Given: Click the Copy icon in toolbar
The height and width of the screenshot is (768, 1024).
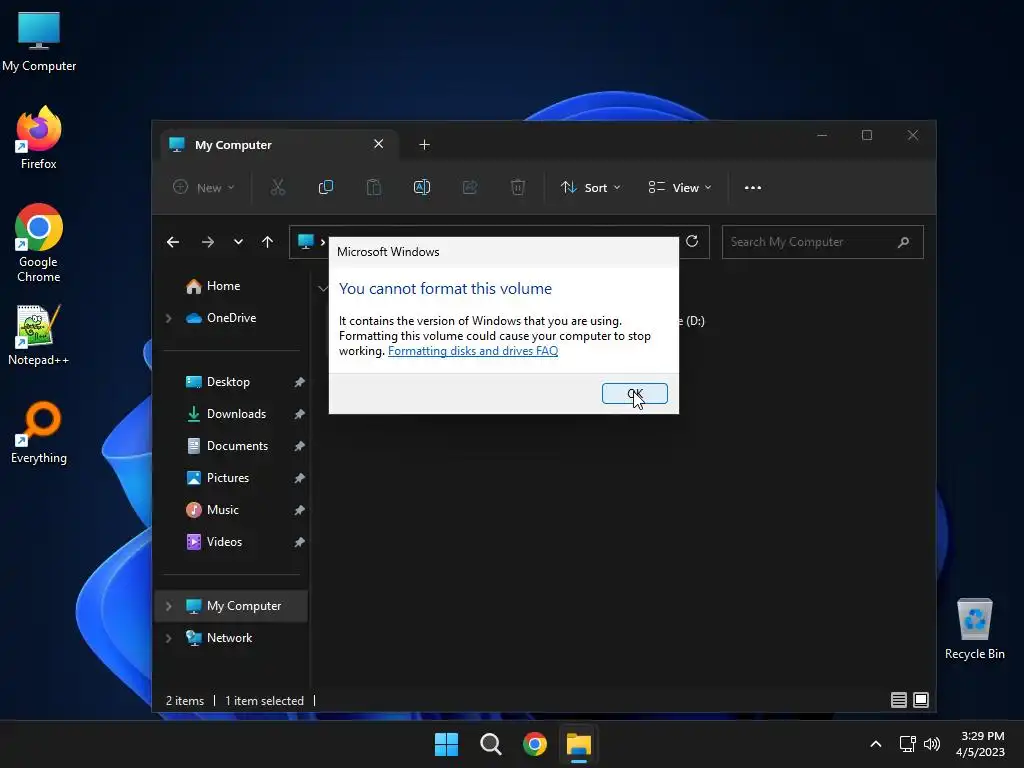Looking at the screenshot, I should click(325, 187).
